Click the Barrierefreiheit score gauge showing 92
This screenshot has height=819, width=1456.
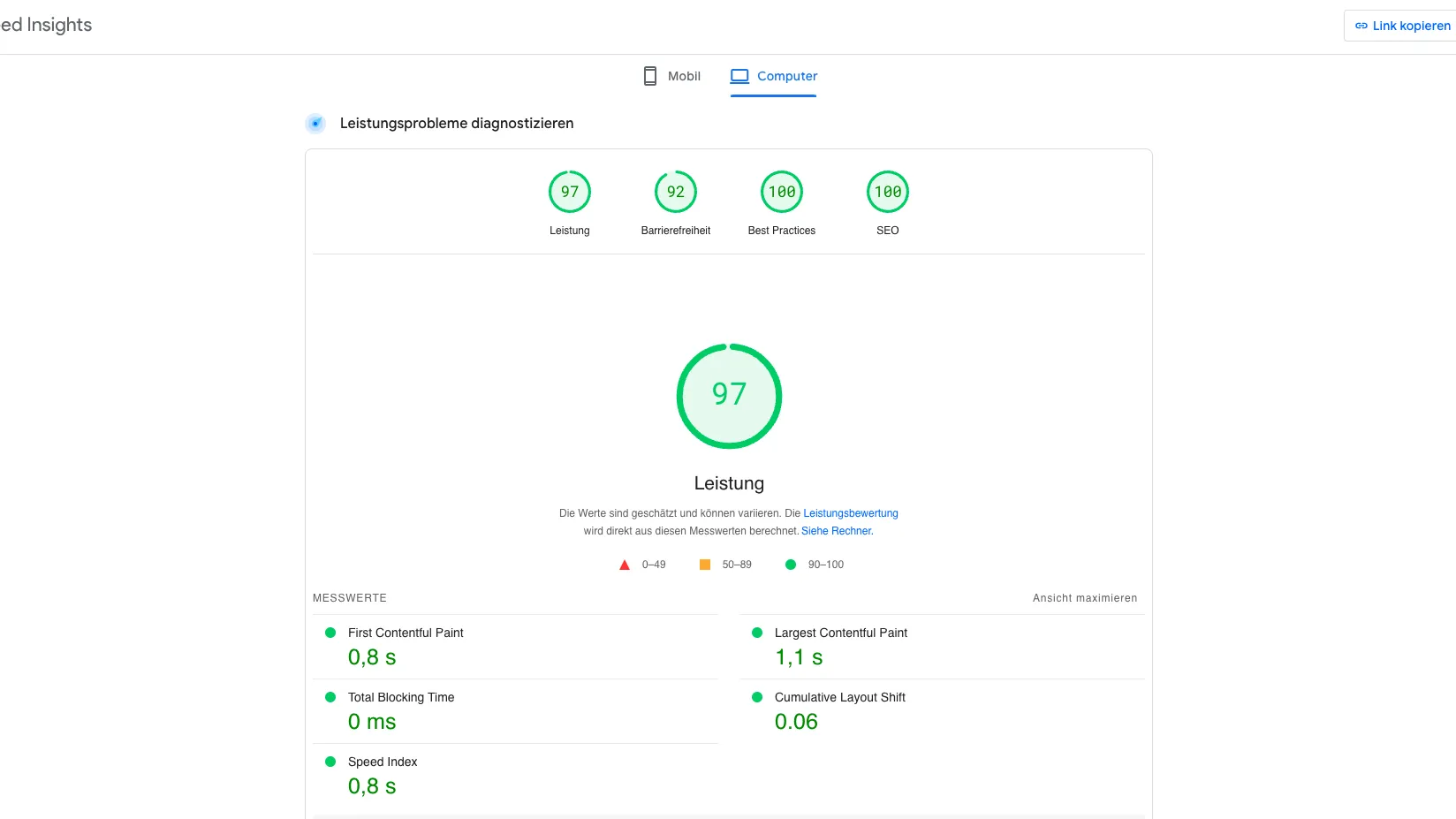point(675,191)
